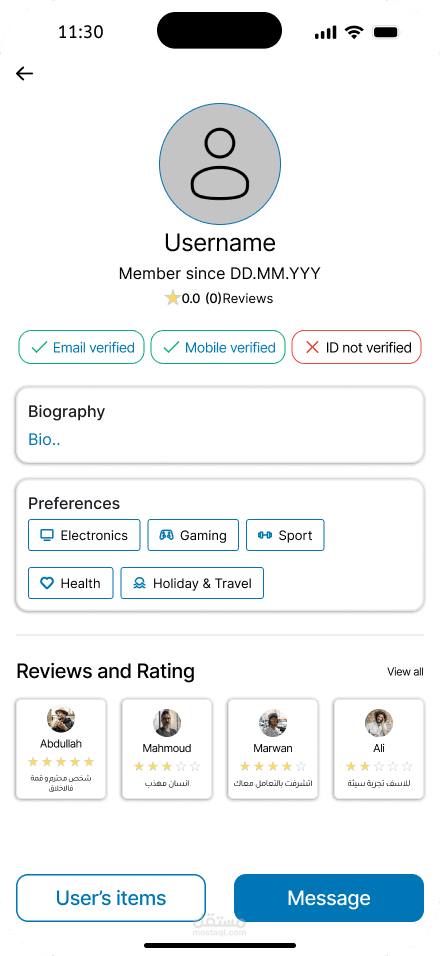Tap the back arrow icon

pyautogui.click(x=24, y=74)
